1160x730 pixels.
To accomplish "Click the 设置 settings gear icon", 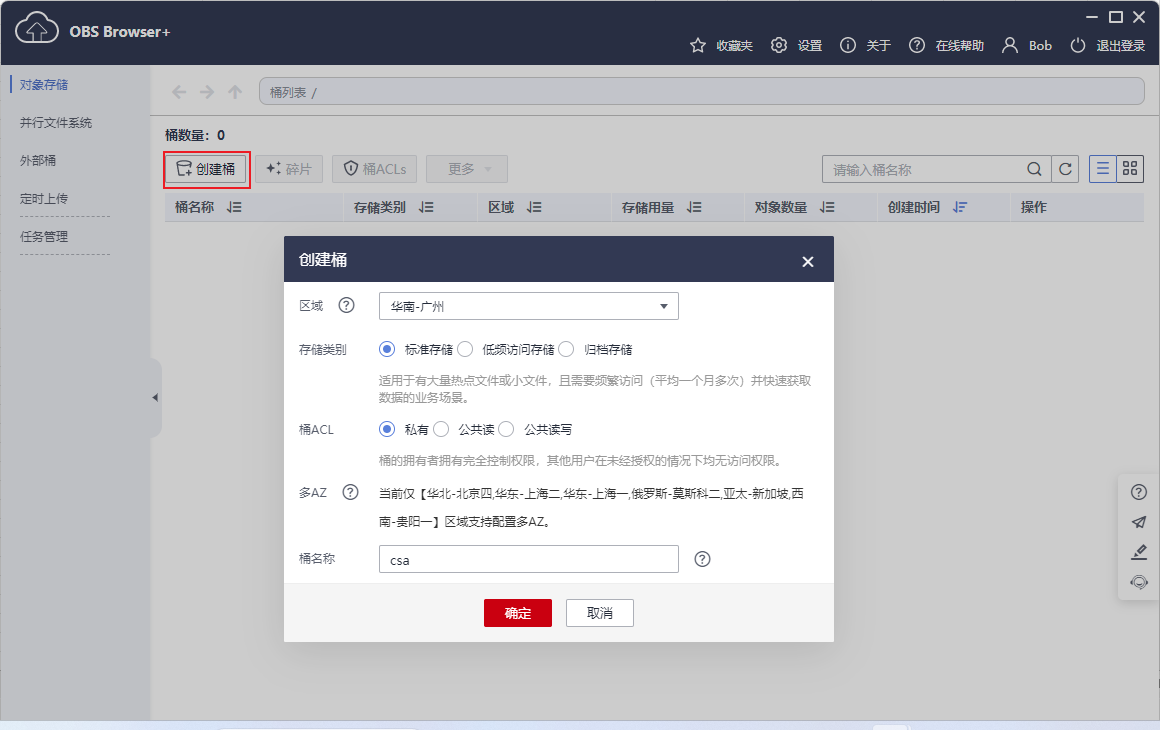I will click(781, 45).
